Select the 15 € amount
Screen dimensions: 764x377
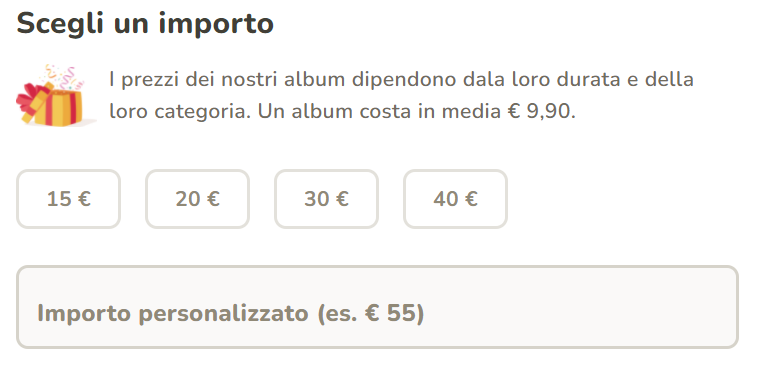coord(68,199)
